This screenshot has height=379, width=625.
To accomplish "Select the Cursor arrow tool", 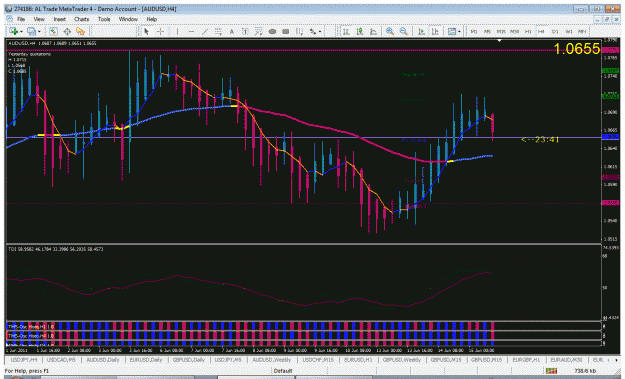I will 146,31.
